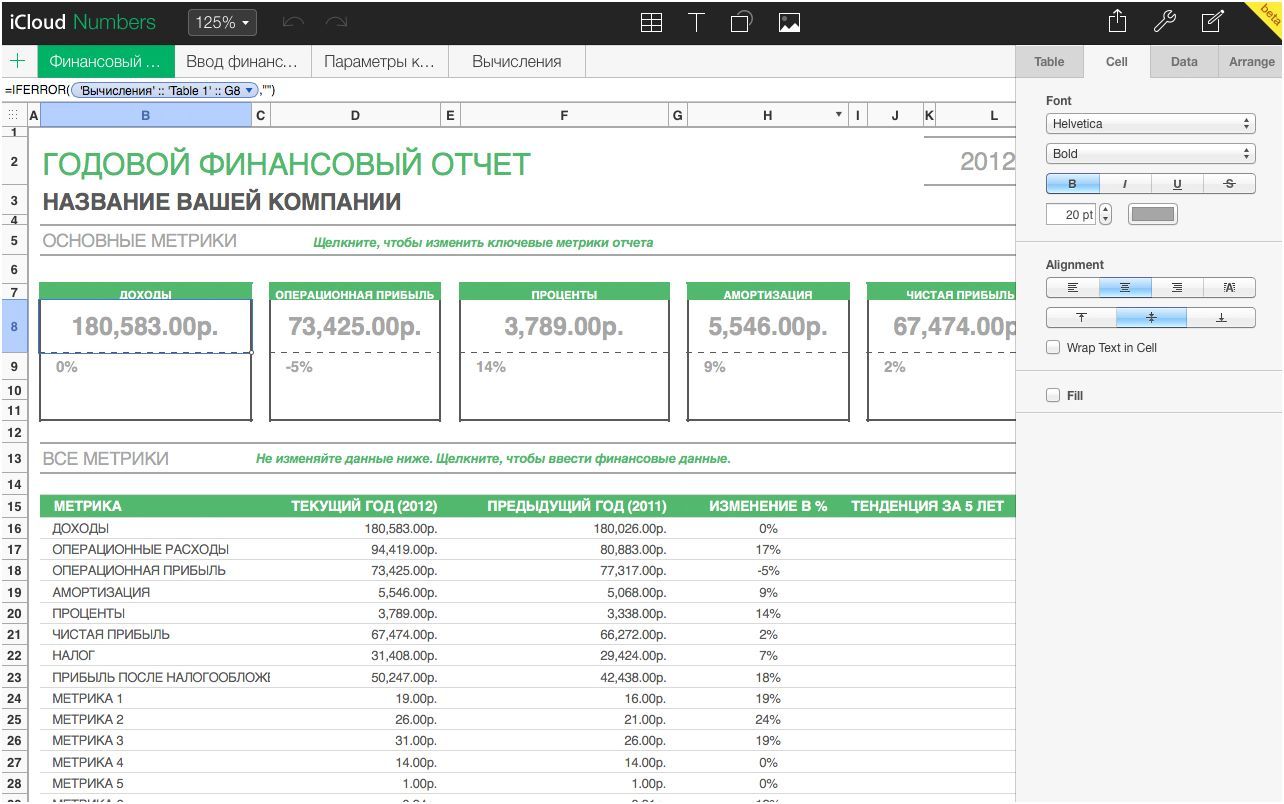Enable the Fill checkbox
This screenshot has height=804, width=1284.
(x=1053, y=395)
